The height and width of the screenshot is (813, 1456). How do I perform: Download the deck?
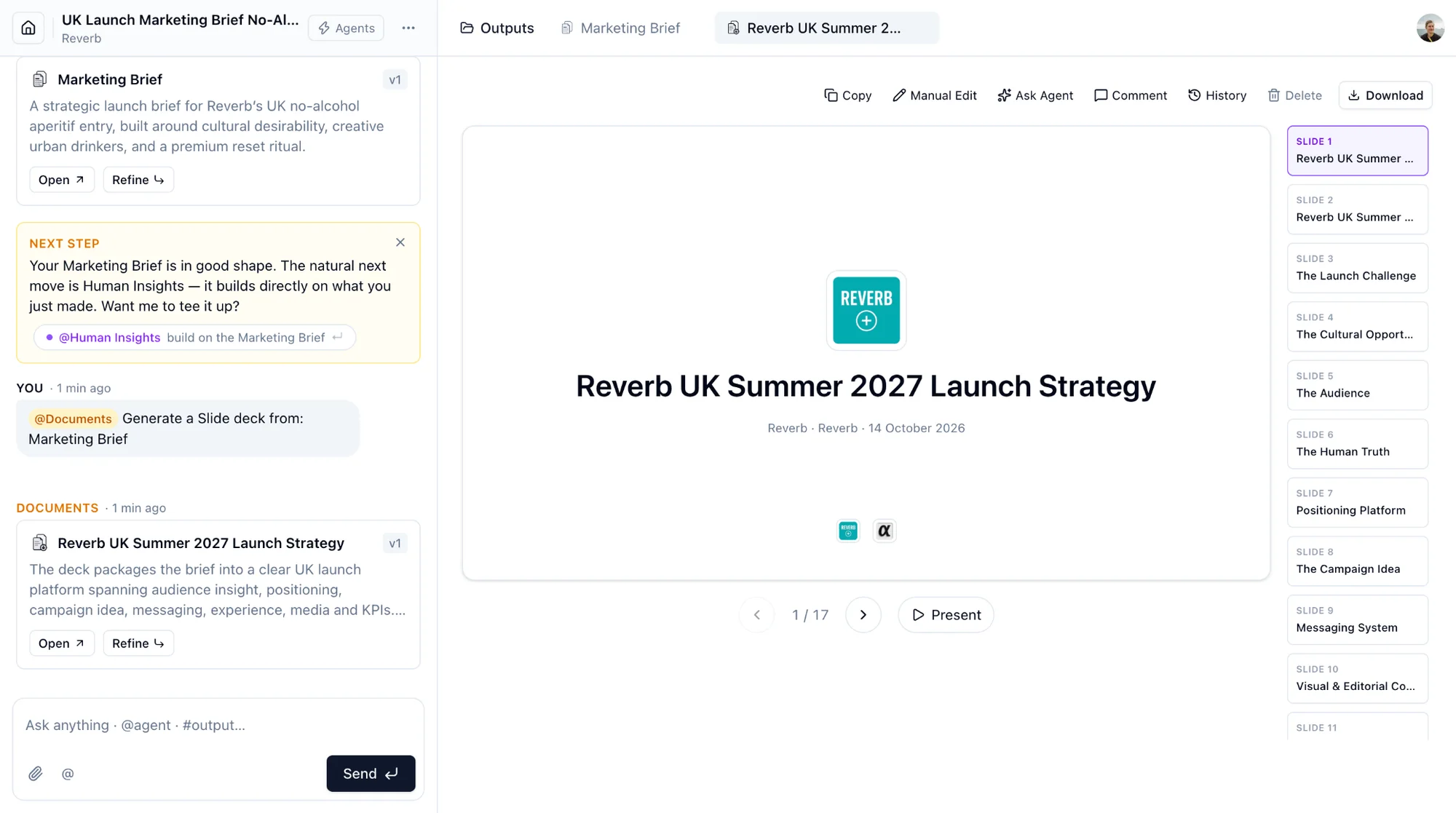1385,95
